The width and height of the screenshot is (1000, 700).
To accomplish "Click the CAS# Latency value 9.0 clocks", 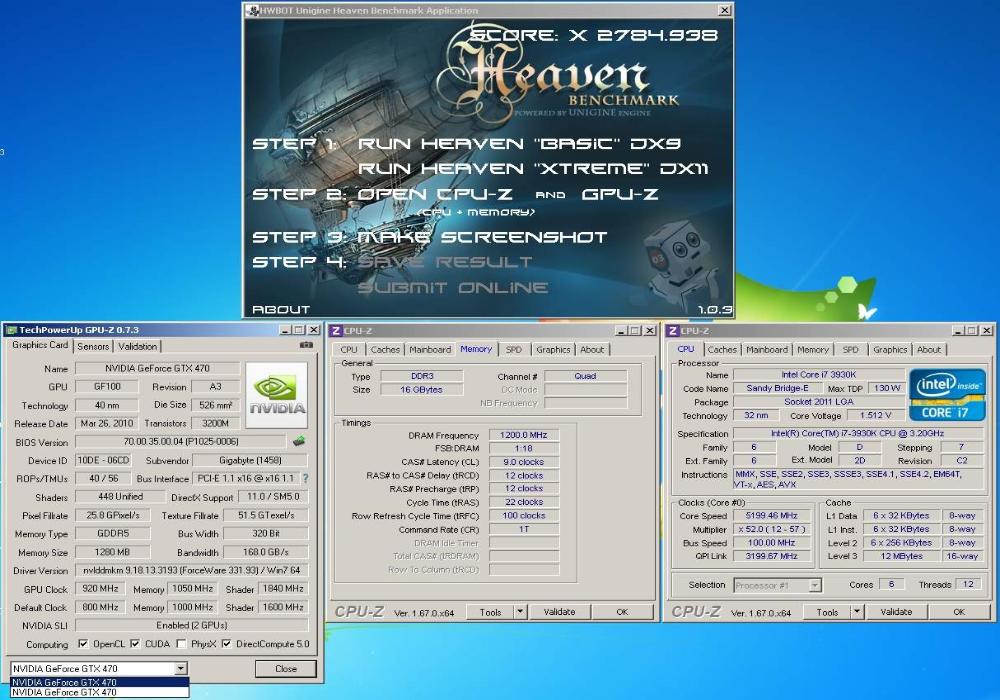I will click(524, 462).
